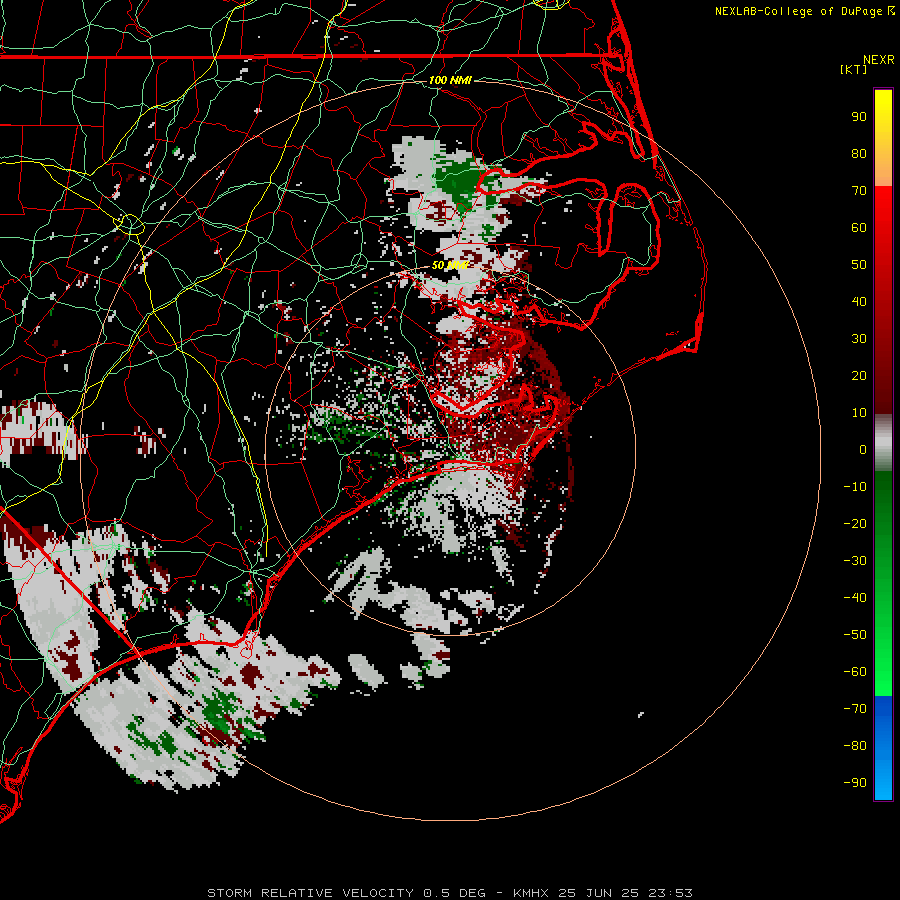The height and width of the screenshot is (900, 900).
Task: Select the 90 knot scale label
Action: (859, 117)
